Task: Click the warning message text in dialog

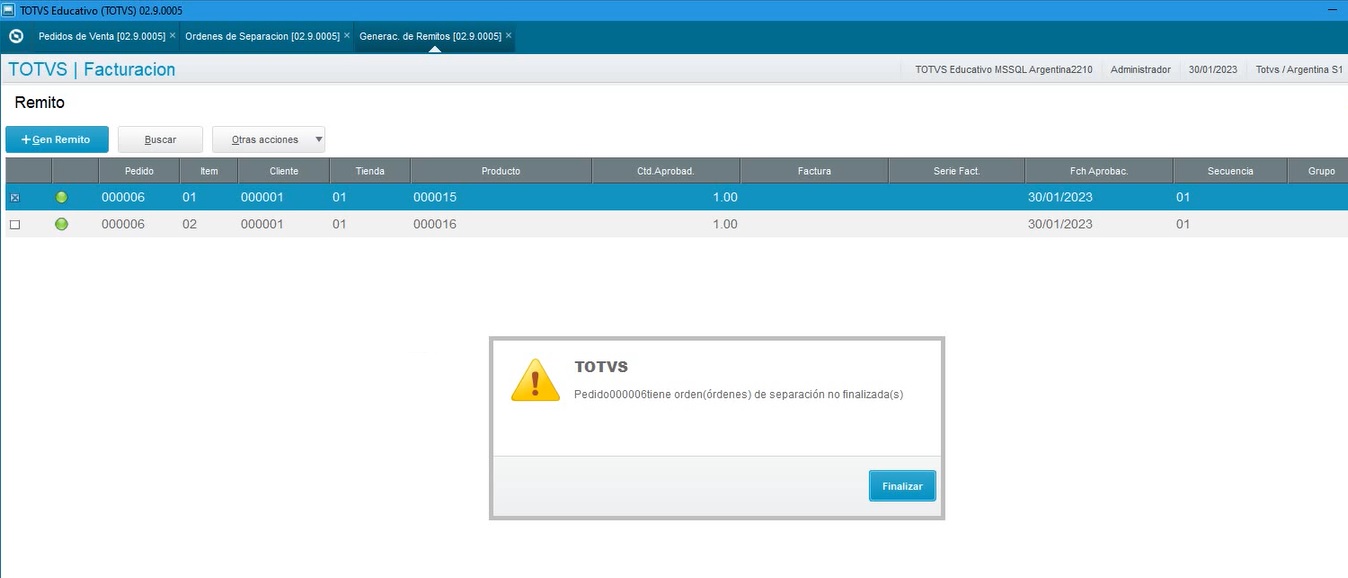Action: click(738, 394)
